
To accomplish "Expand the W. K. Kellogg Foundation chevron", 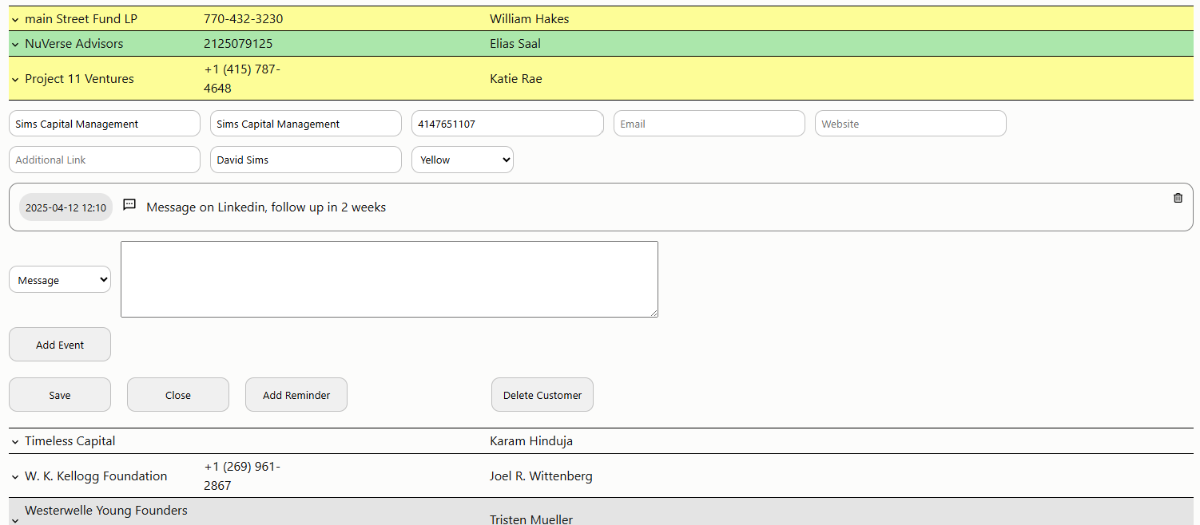I will coord(15,477).
